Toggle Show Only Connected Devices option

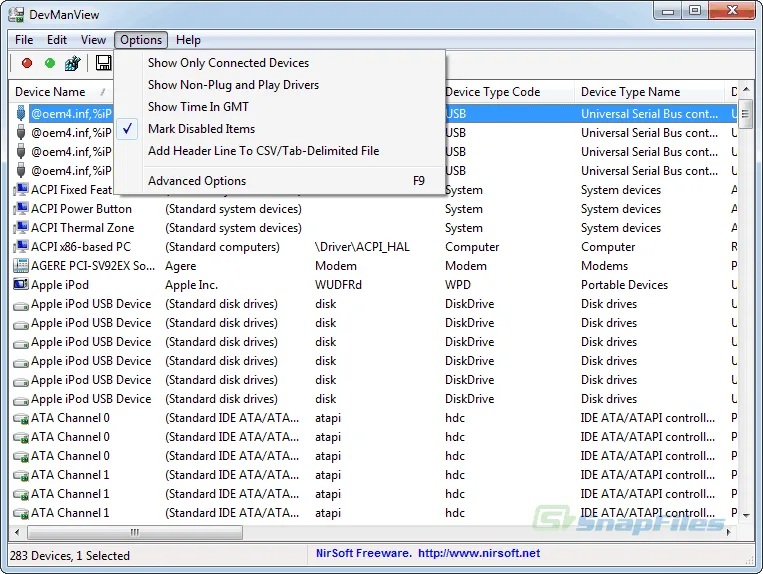point(280,63)
